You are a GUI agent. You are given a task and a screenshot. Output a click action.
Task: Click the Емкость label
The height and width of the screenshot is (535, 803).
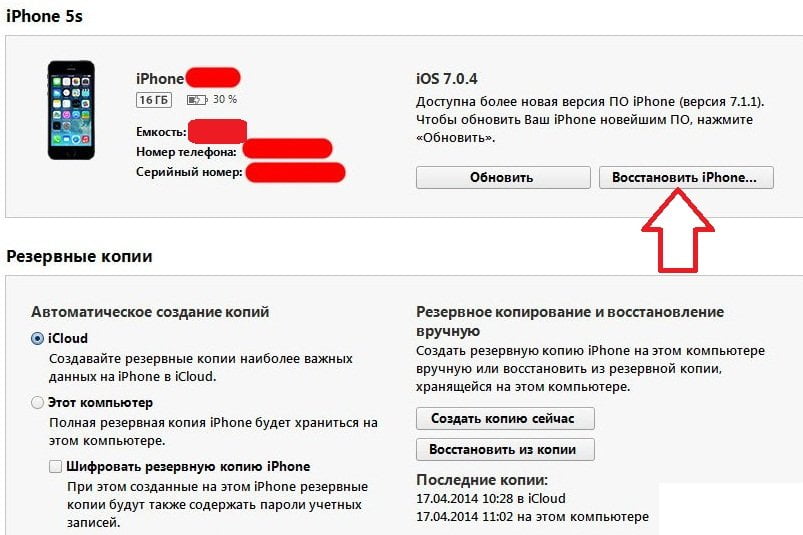[161, 132]
